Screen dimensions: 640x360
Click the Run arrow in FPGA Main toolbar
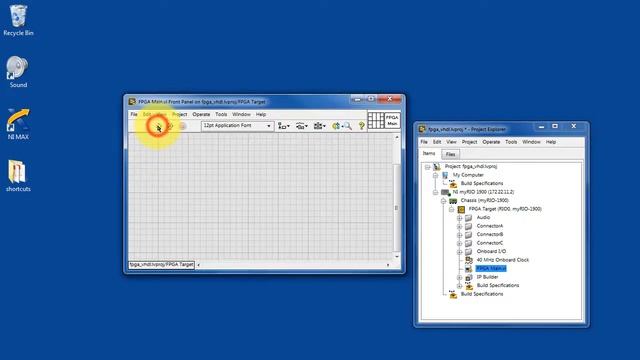(x=158, y=127)
